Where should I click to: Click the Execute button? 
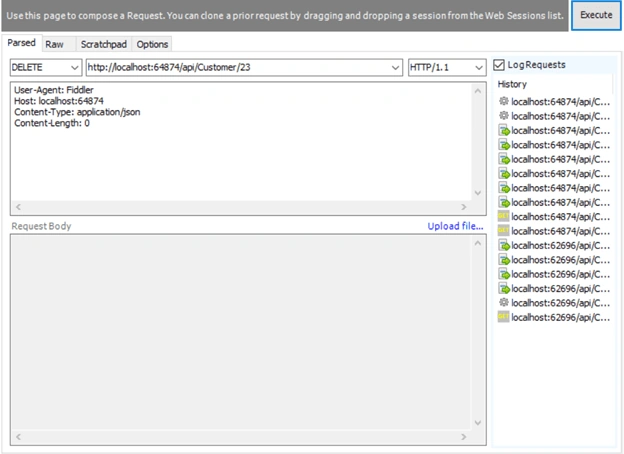[596, 15]
